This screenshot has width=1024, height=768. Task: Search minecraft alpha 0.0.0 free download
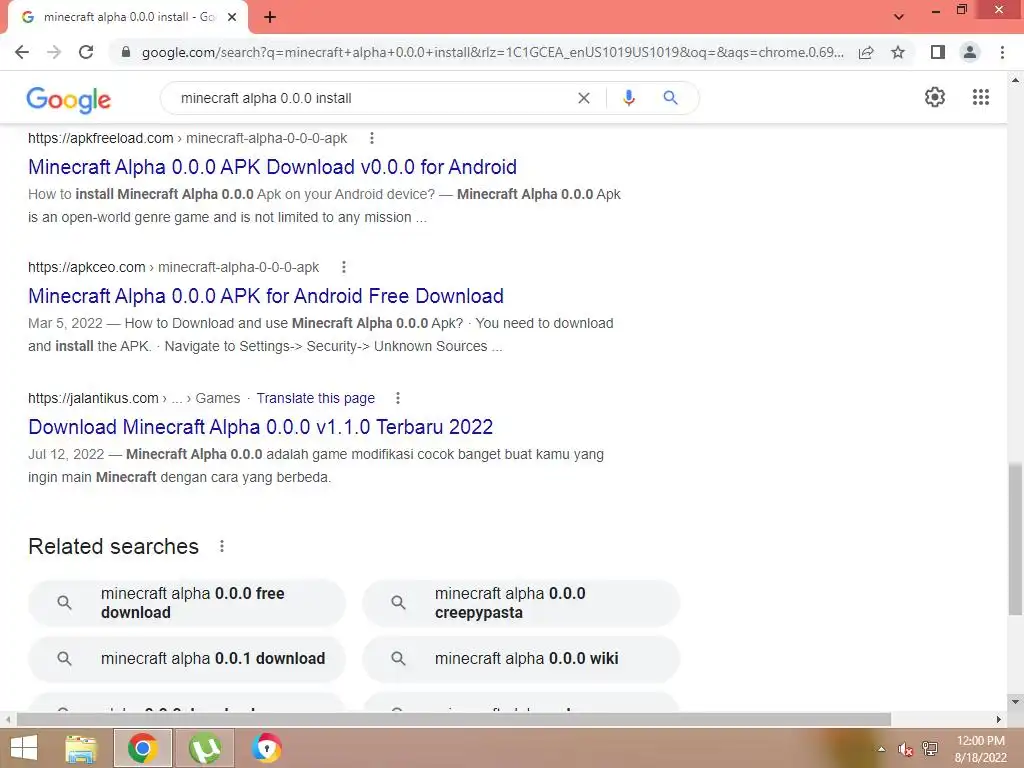(187, 603)
